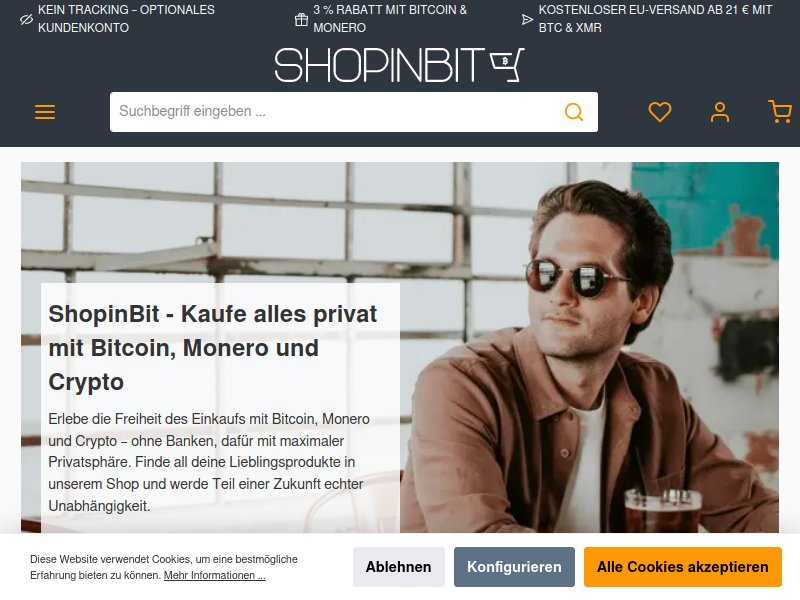Accept all cookies with Alle Cookies akzeptieren
800x600 pixels.
[x=683, y=567]
